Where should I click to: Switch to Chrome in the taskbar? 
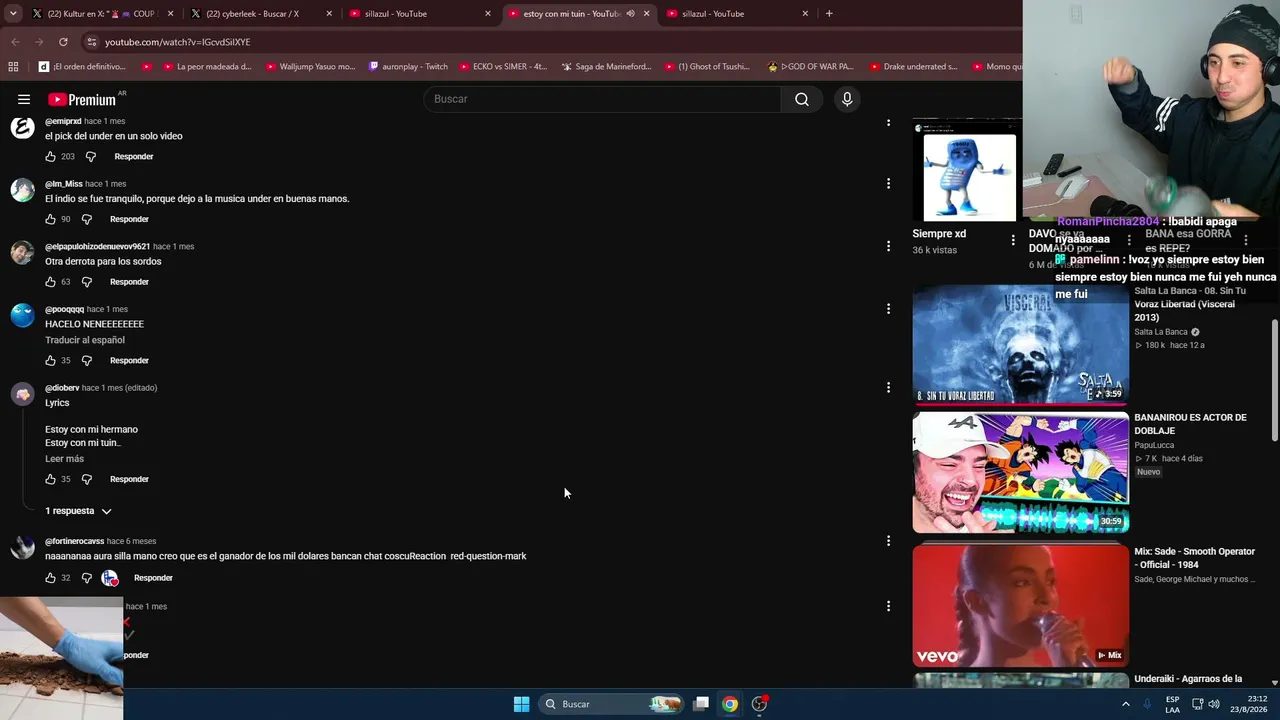(730, 704)
